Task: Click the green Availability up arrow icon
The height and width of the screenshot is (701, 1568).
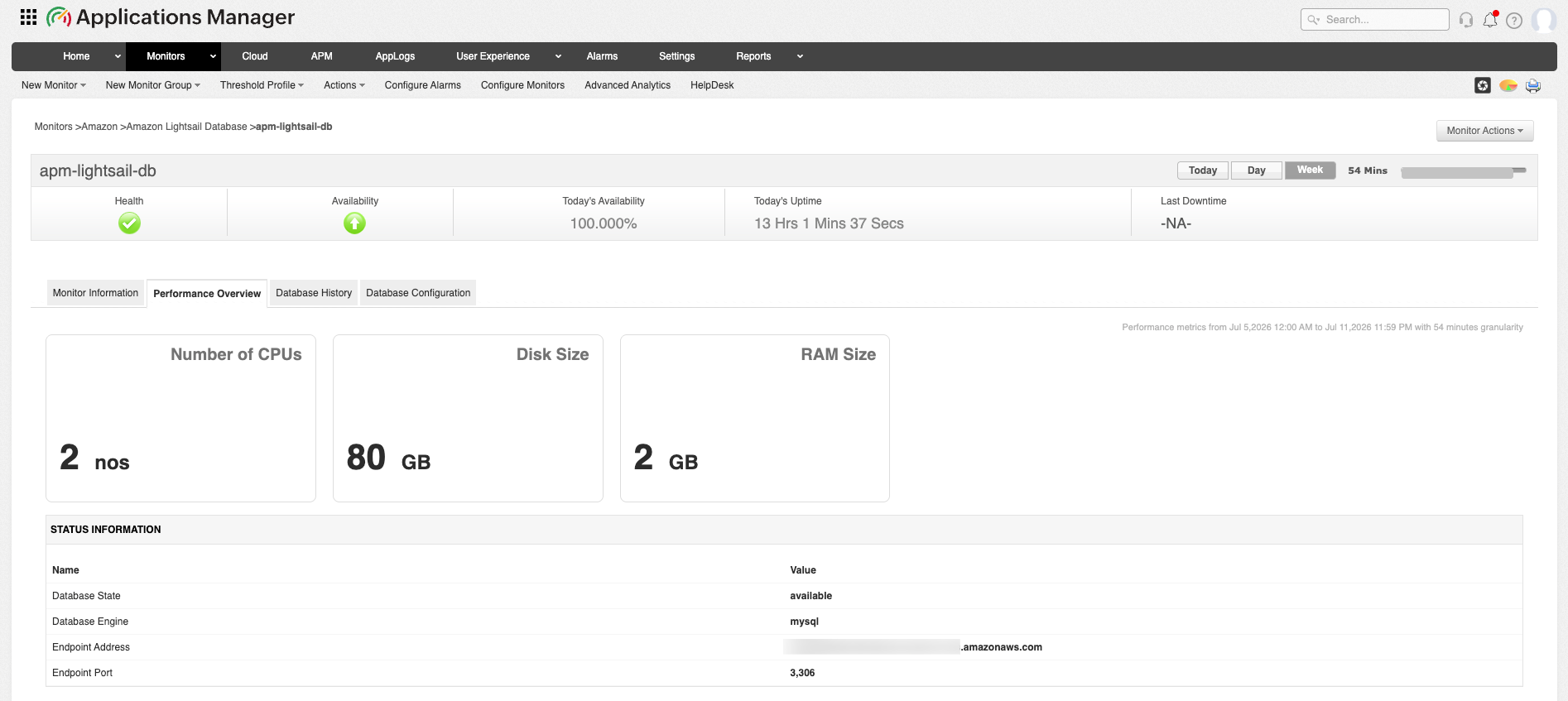Action: (x=354, y=223)
